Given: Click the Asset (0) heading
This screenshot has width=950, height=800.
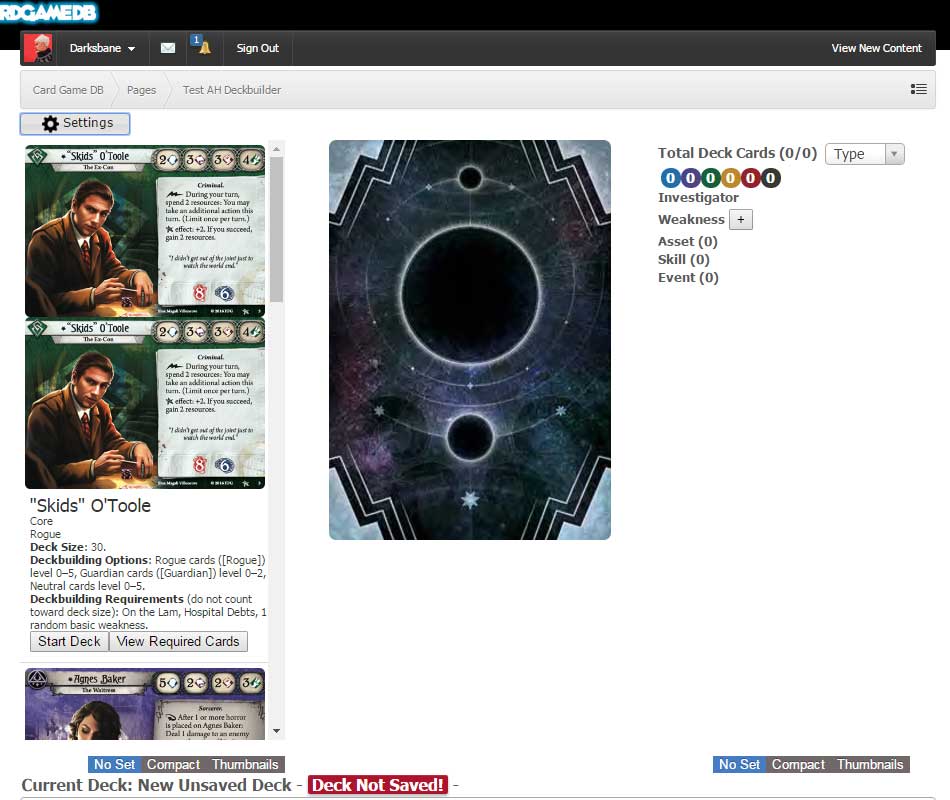Looking at the screenshot, I should 688,242.
